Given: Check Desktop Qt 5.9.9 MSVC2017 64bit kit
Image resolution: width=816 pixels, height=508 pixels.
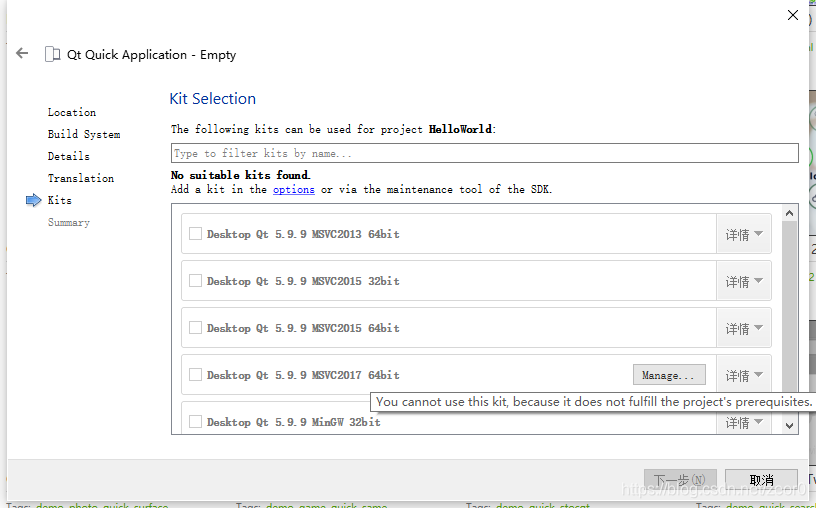Looking at the screenshot, I should coord(195,374).
